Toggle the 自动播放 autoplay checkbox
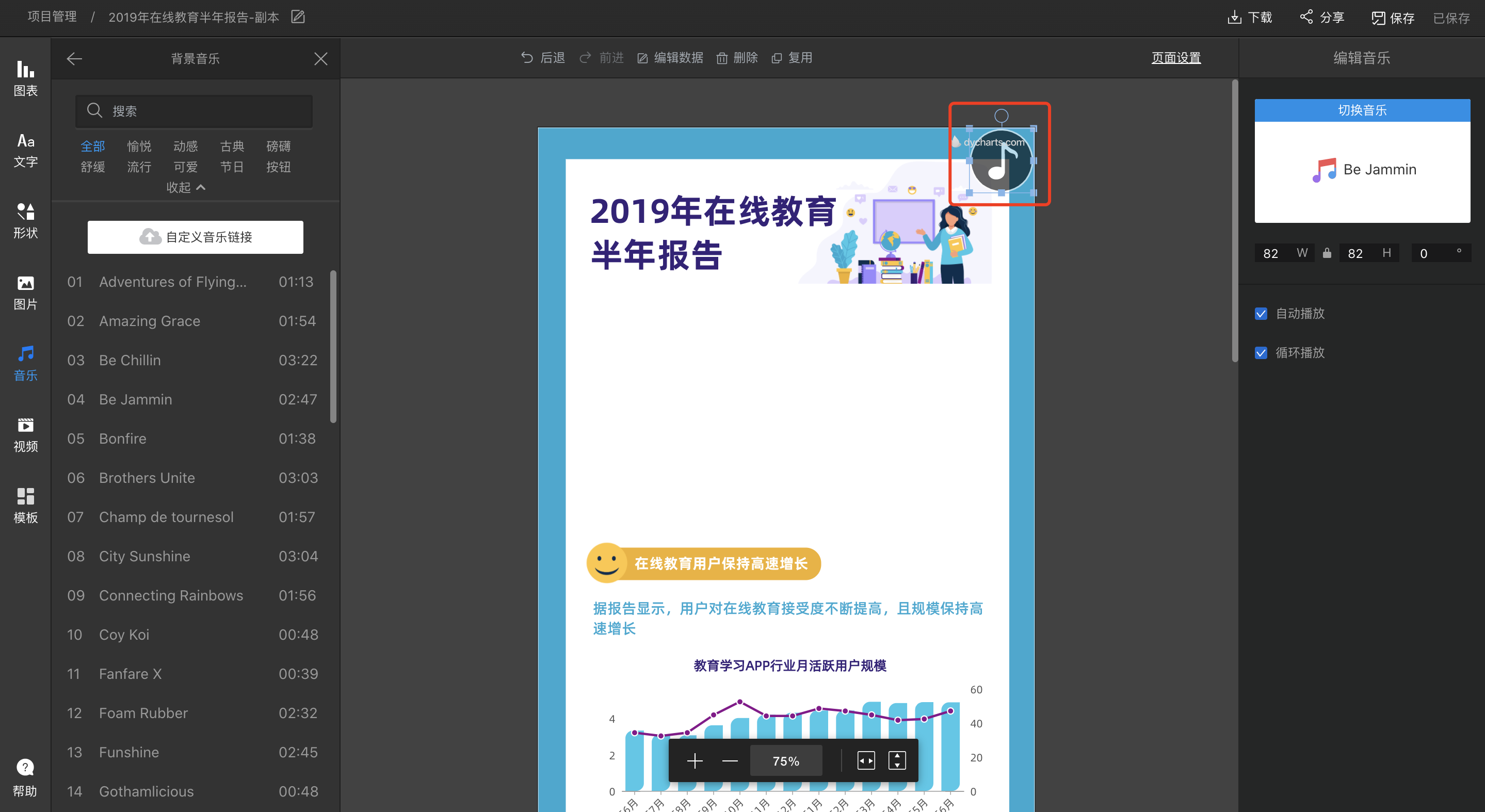The height and width of the screenshot is (812, 1485). (1261, 314)
